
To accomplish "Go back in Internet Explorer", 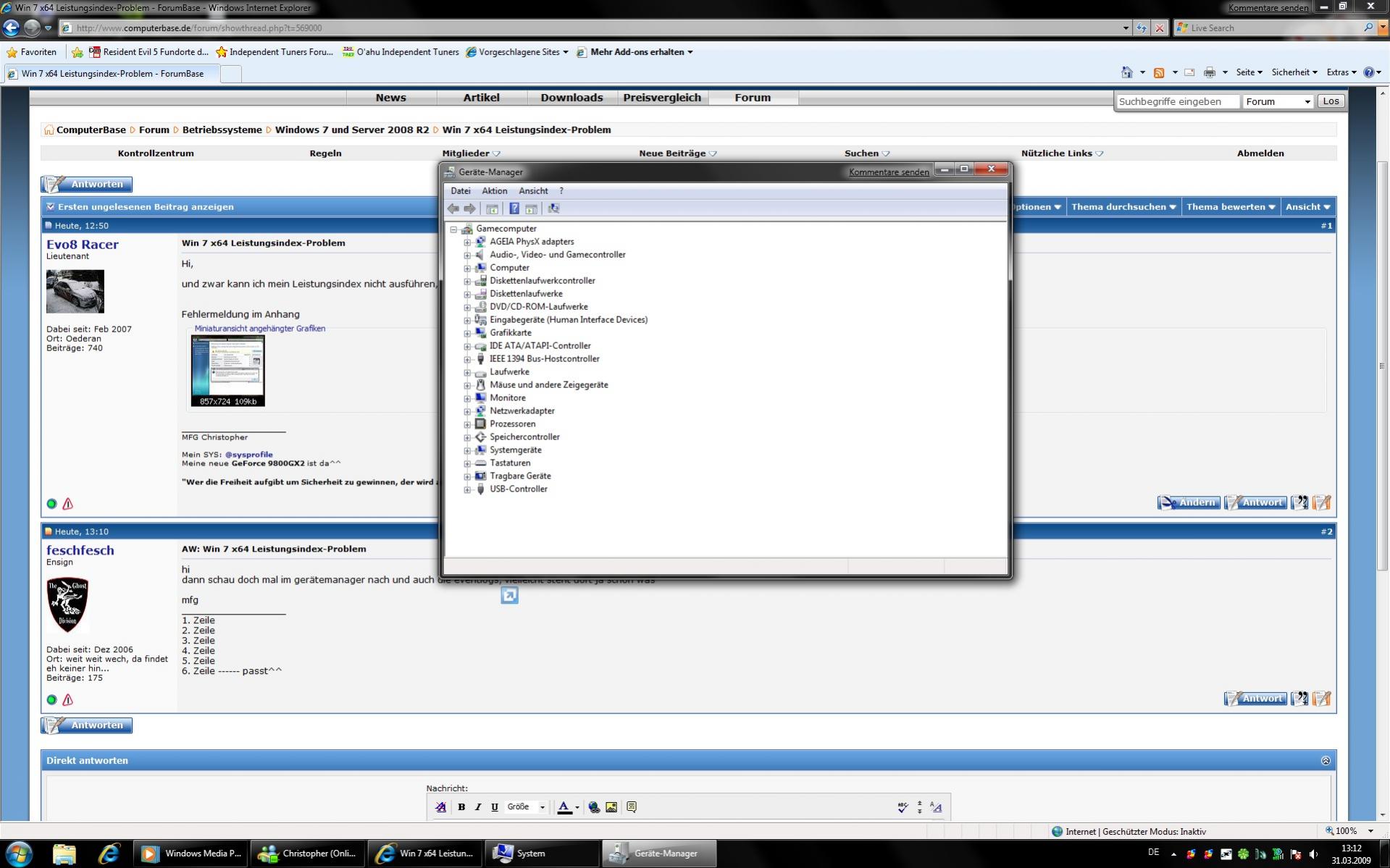I will (x=12, y=28).
